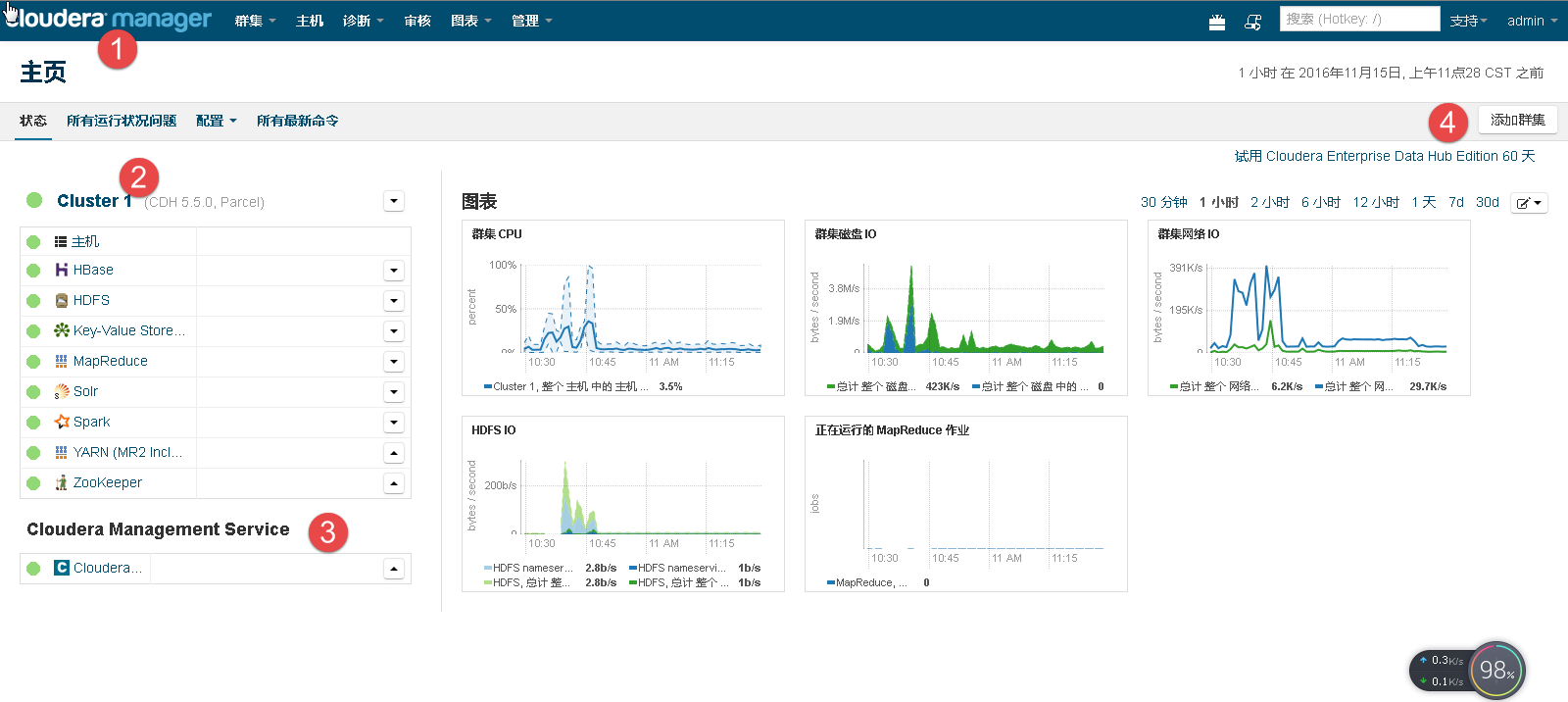
Task: Click green health dot in ZooKeeper row
Action: coord(33,483)
